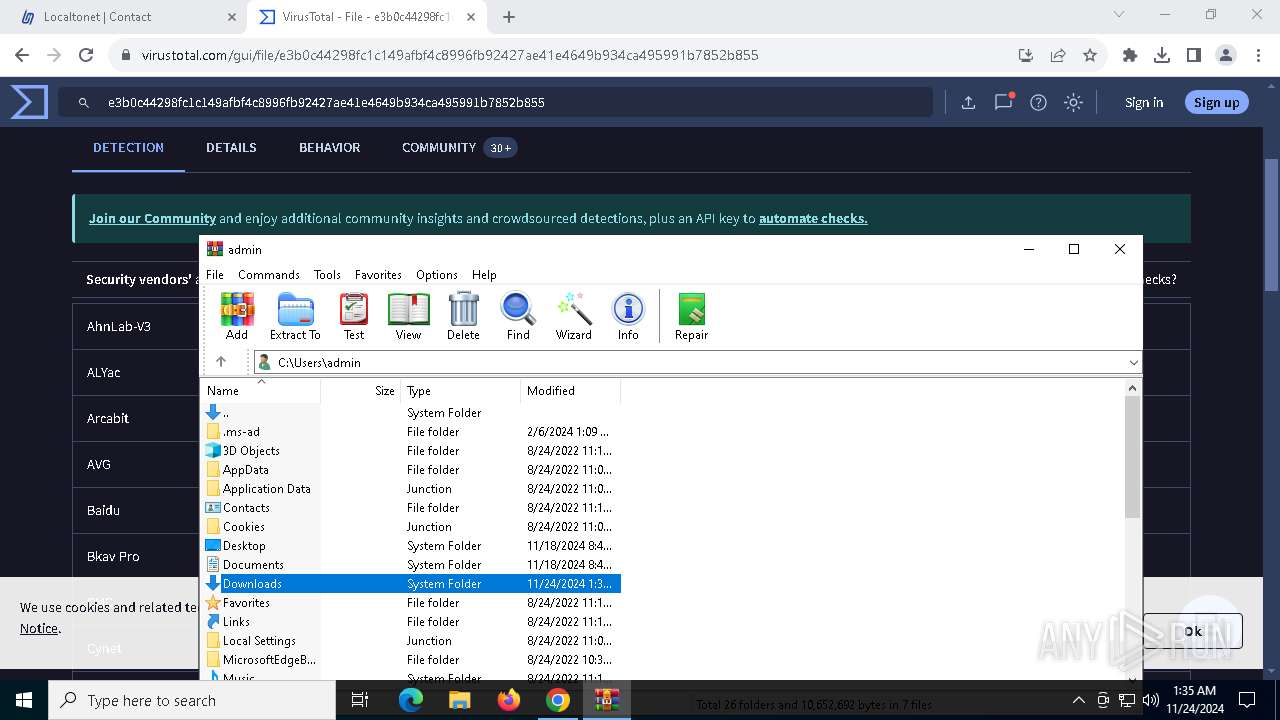Switch to the DETAILS tab
The width and height of the screenshot is (1280, 720).
pos(231,147)
